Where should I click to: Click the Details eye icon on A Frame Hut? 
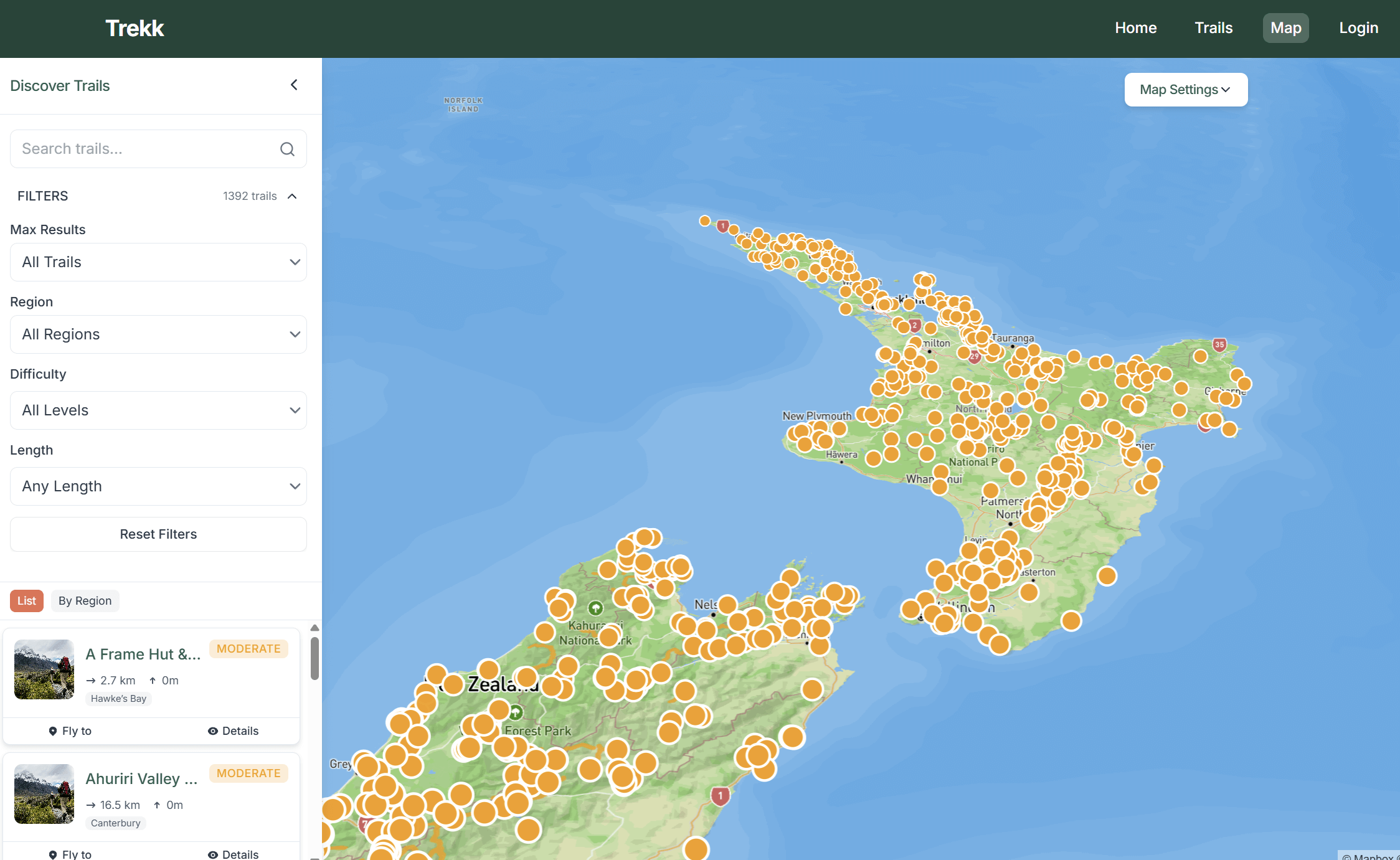click(x=214, y=730)
